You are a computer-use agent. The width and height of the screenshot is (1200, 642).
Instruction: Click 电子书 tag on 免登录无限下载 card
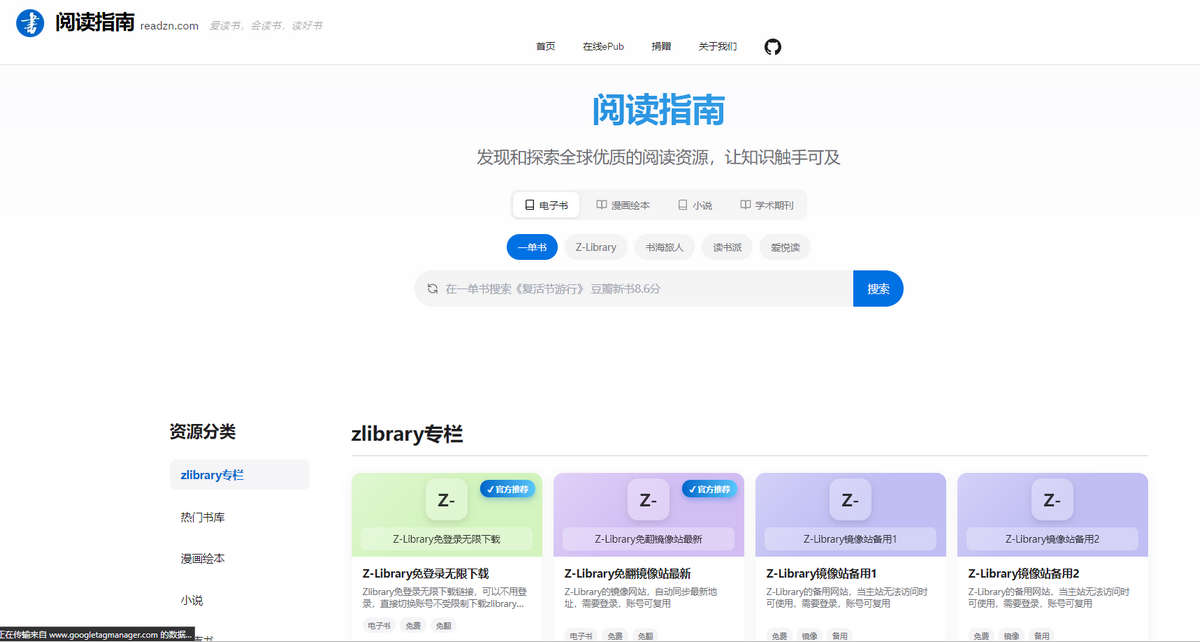[379, 626]
